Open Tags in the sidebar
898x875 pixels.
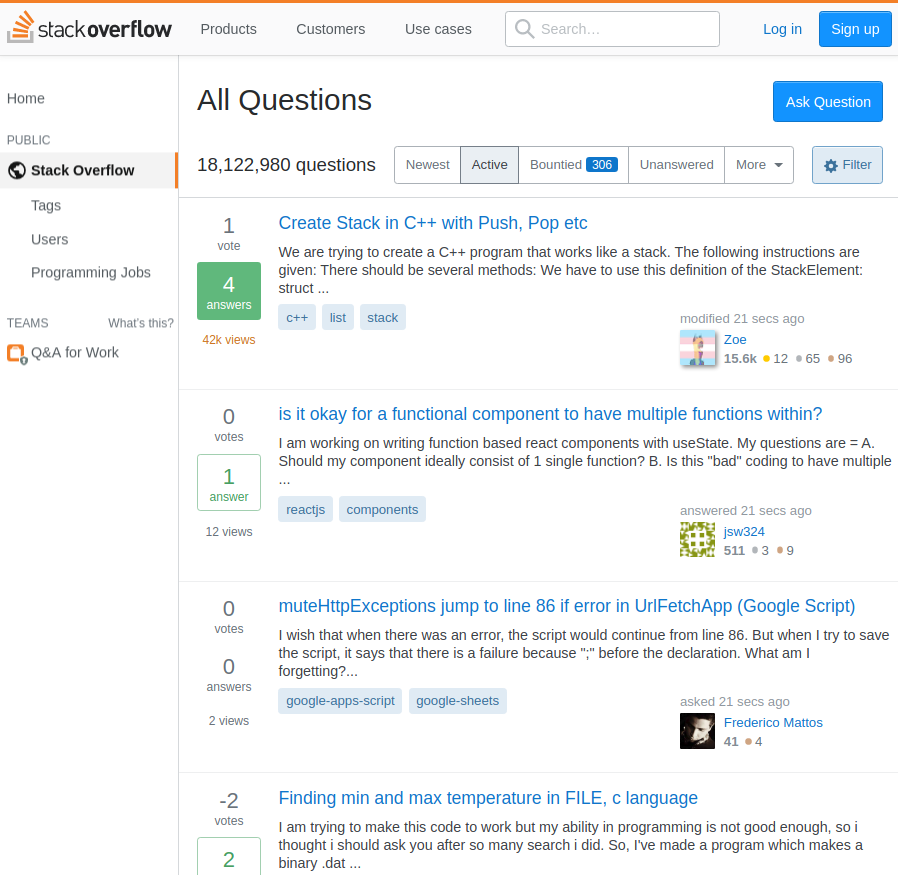click(46, 206)
